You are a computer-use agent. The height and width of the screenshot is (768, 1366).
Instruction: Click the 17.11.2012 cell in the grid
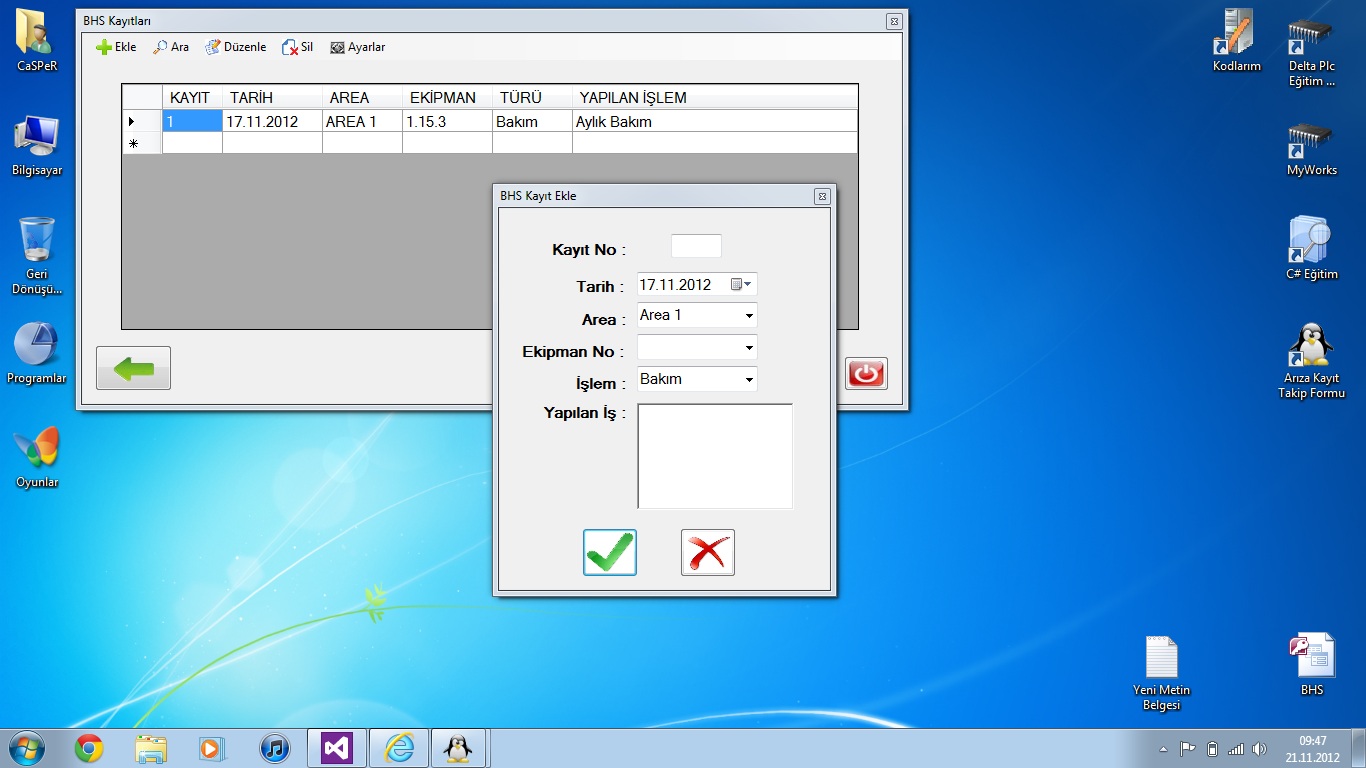tap(272, 121)
